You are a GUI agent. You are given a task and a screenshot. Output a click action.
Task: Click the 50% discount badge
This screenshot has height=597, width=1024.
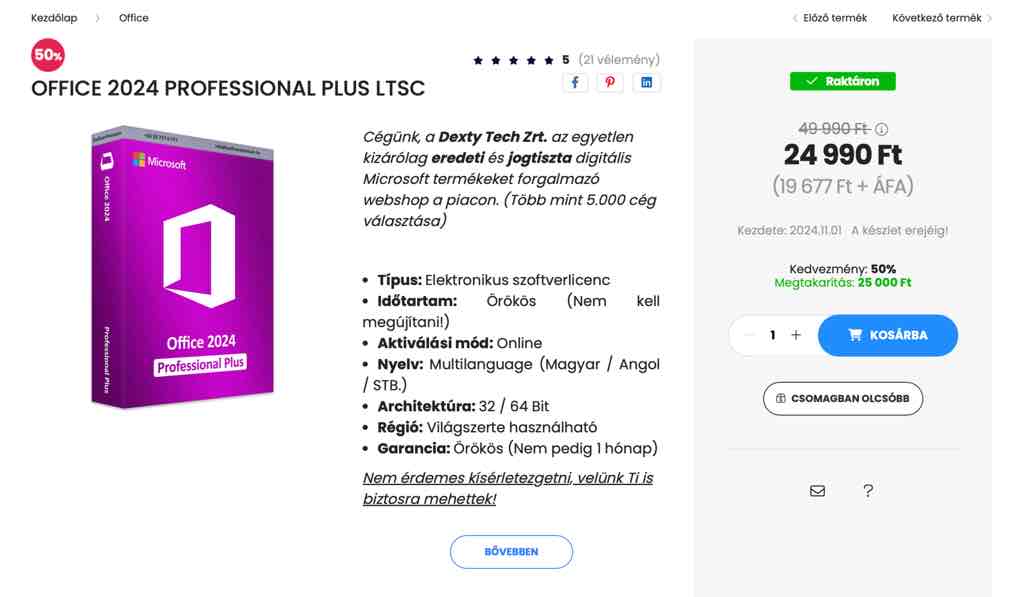tap(48, 55)
